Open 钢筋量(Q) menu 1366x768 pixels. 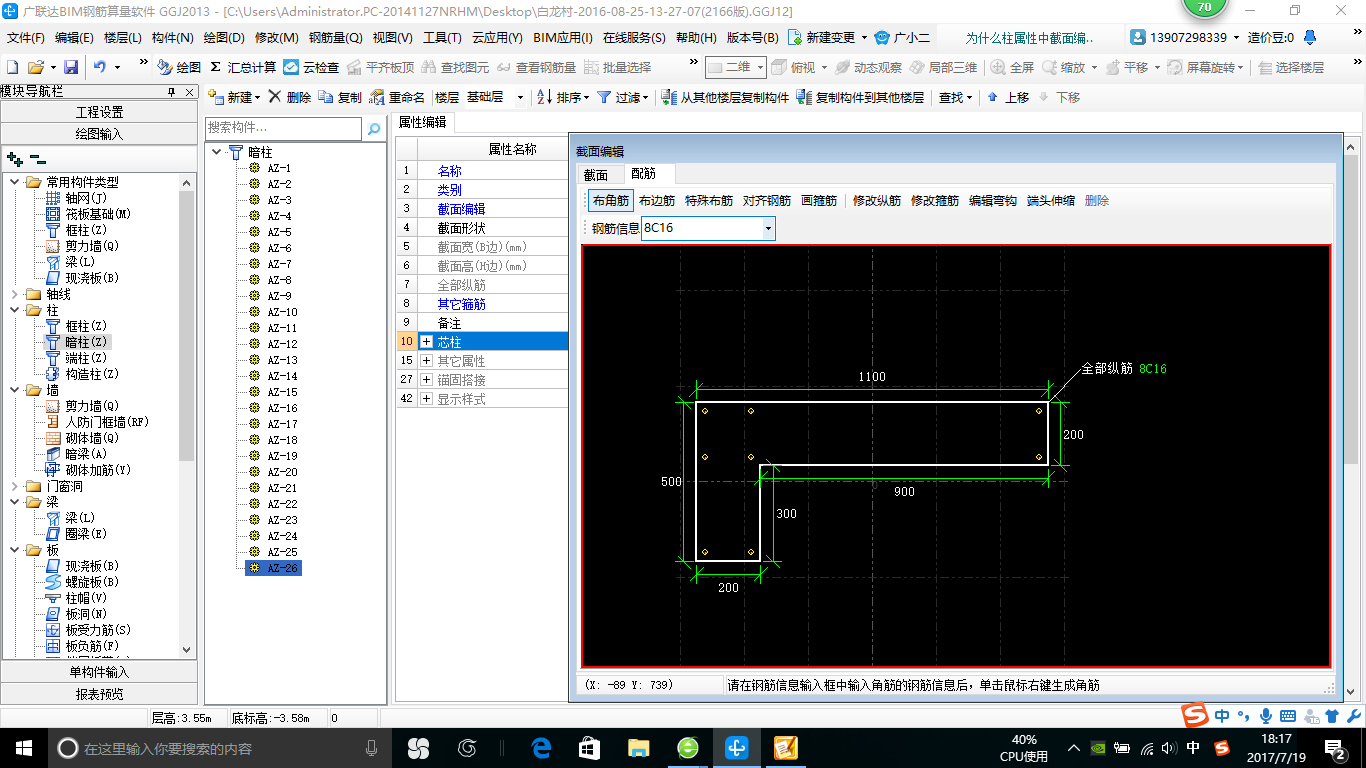[x=335, y=38]
